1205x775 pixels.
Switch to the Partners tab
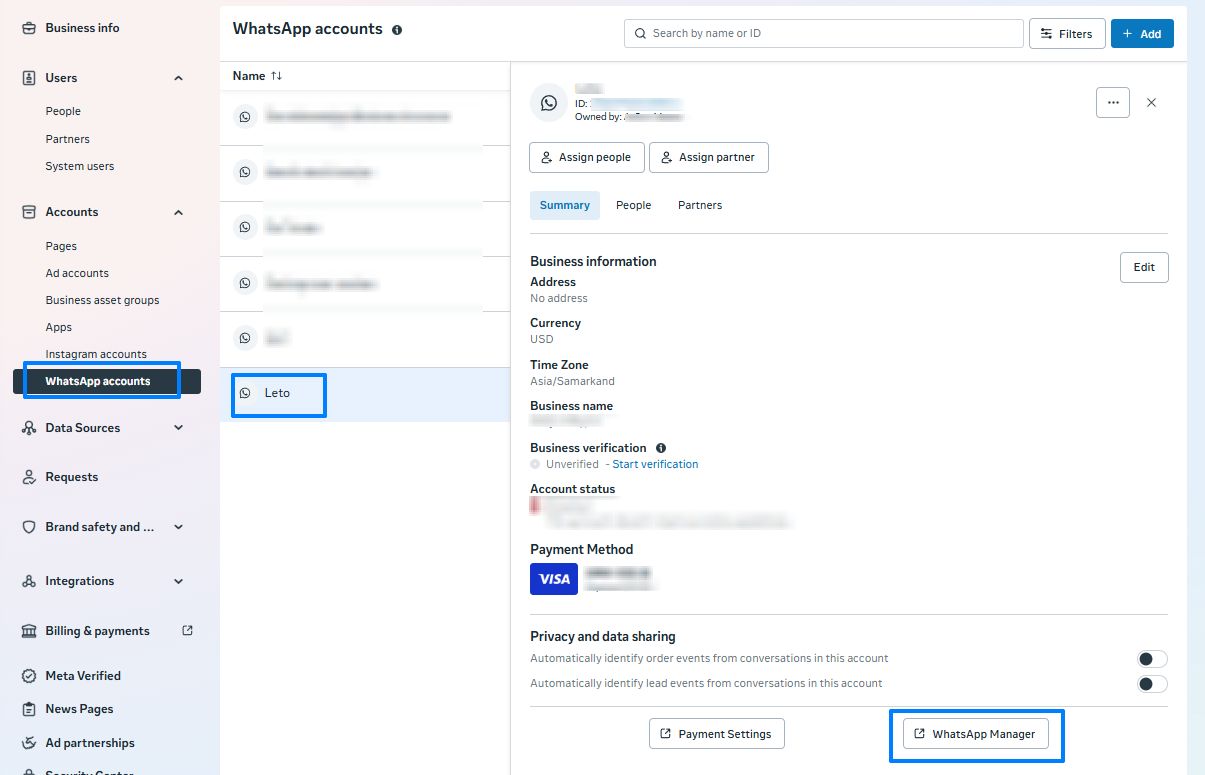(x=699, y=205)
